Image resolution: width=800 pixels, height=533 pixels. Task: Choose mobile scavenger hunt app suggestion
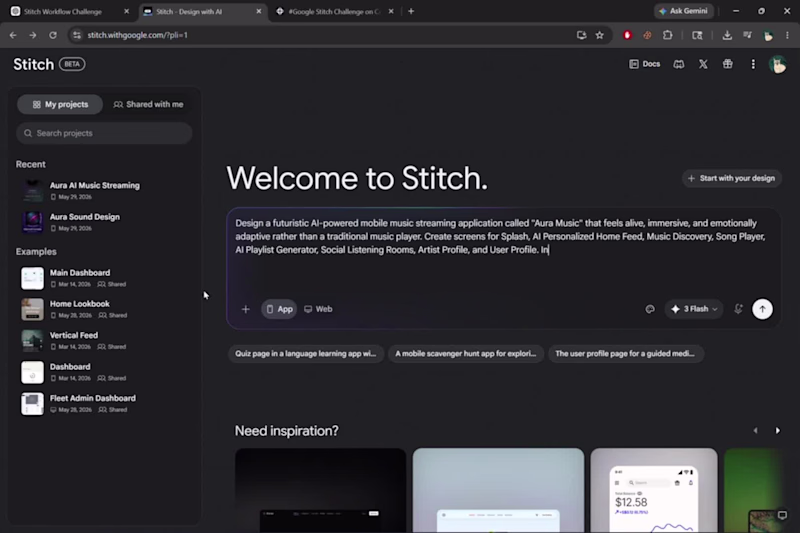point(465,353)
